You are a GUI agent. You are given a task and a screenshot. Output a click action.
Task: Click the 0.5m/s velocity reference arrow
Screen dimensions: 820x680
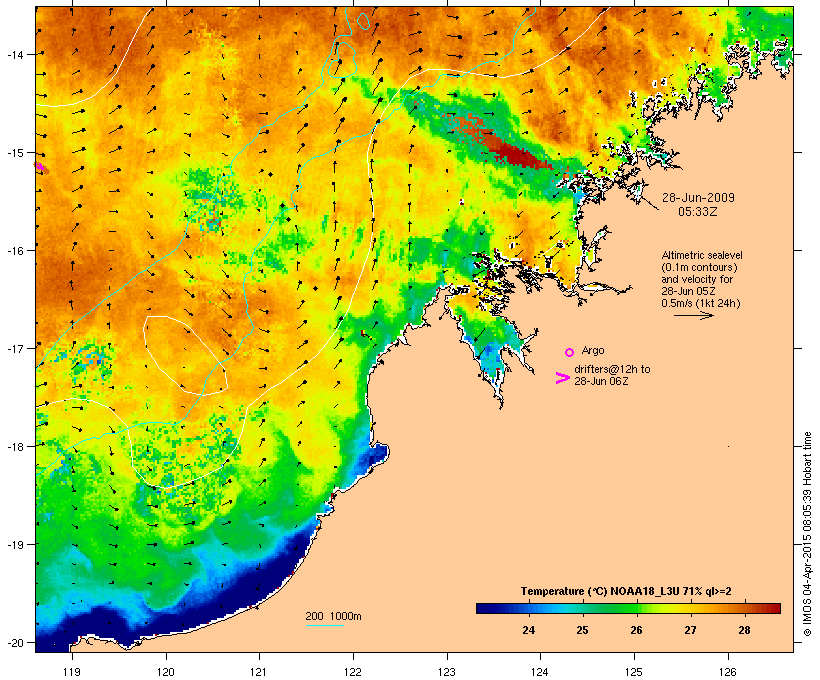[x=693, y=315]
